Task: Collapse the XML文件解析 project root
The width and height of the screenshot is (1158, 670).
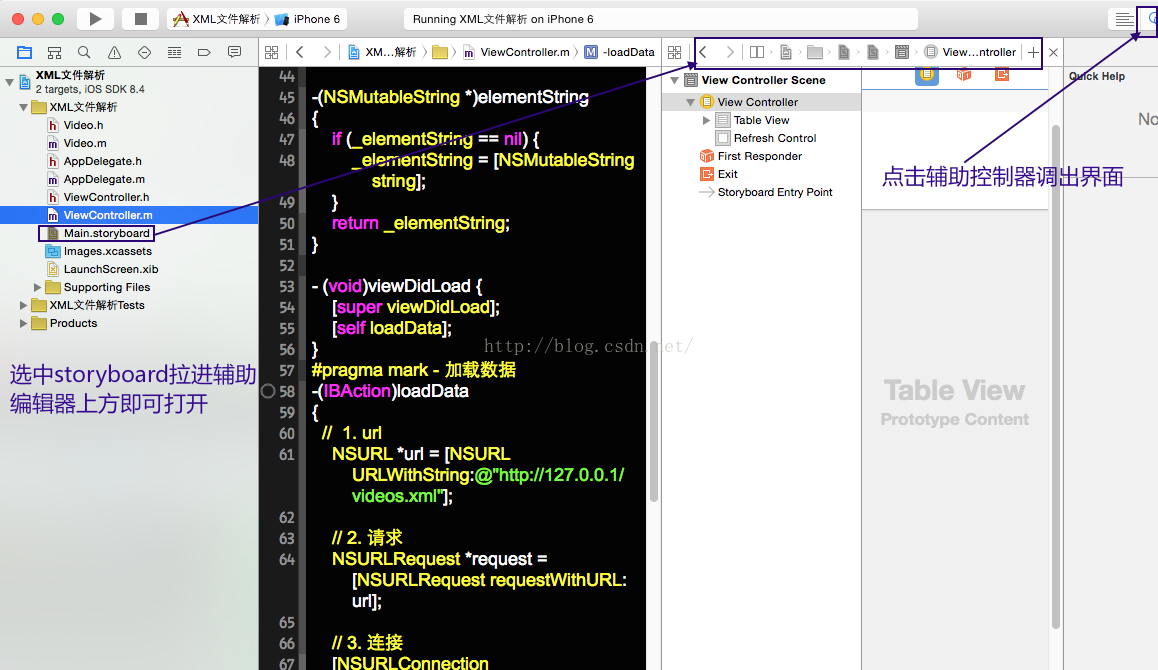Action: (x=10, y=82)
